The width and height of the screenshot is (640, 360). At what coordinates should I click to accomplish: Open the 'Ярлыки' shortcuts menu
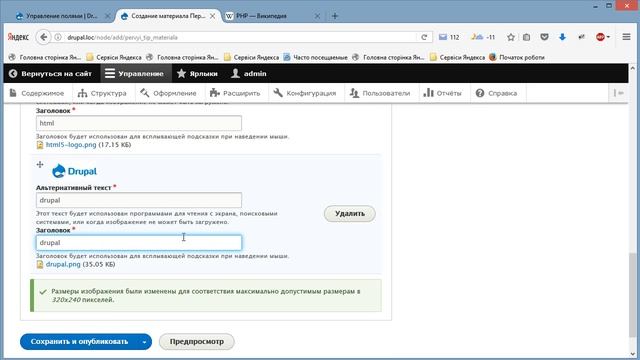pos(198,73)
